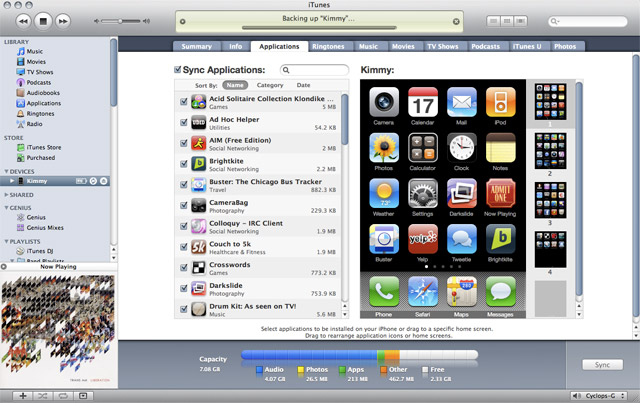Open iTunes Store in sidebar
The height and width of the screenshot is (403, 640).
(44, 147)
